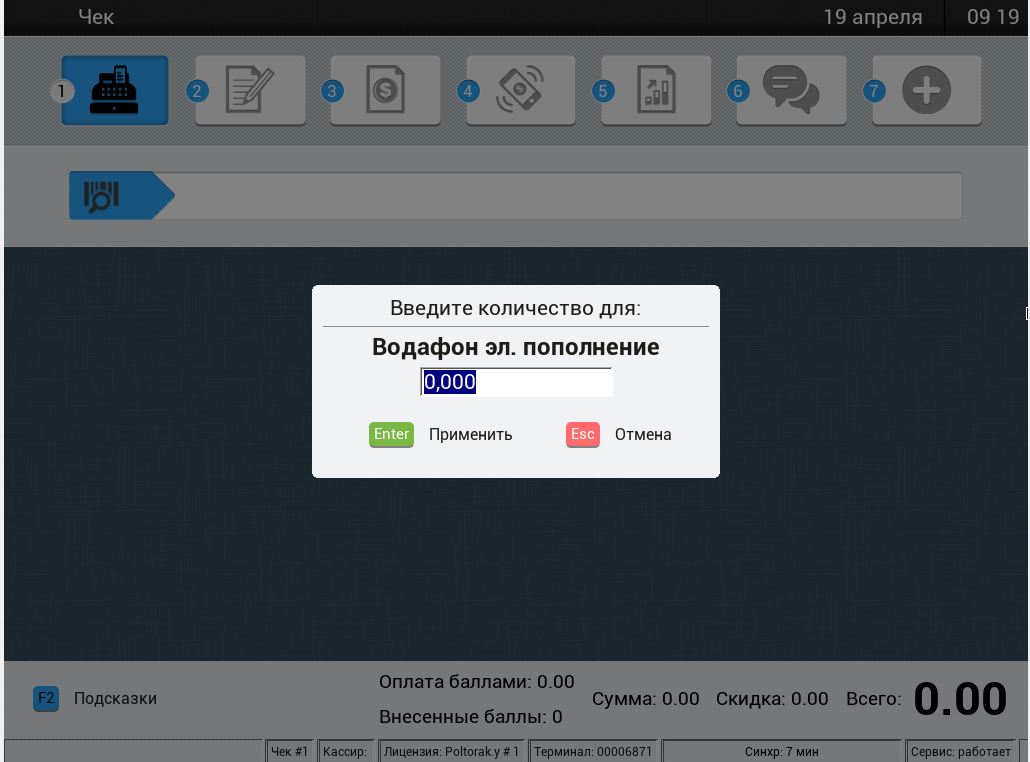This screenshot has width=1030, height=762.
Task: Click the green Enter button
Action: [x=392, y=434]
